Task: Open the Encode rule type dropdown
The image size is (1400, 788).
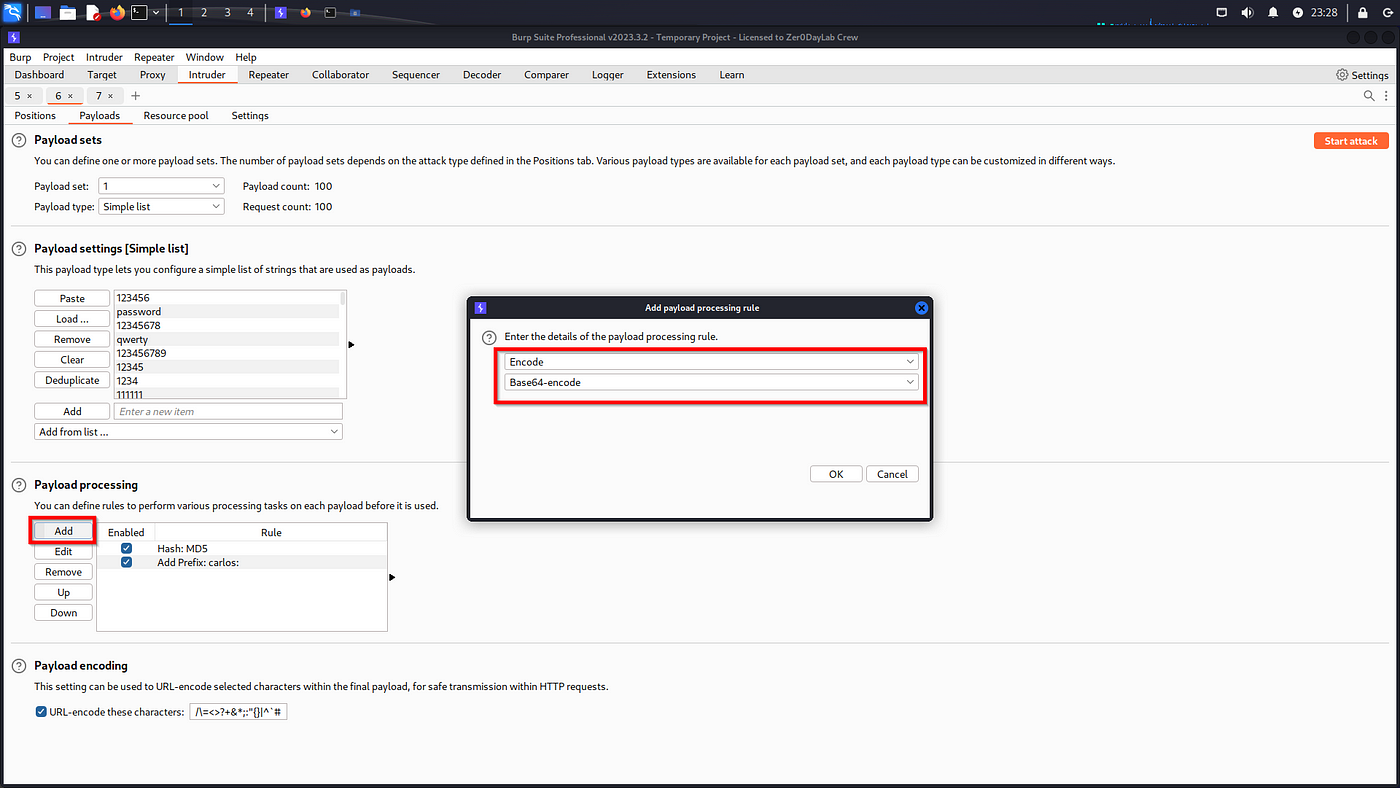Action: tap(712, 362)
